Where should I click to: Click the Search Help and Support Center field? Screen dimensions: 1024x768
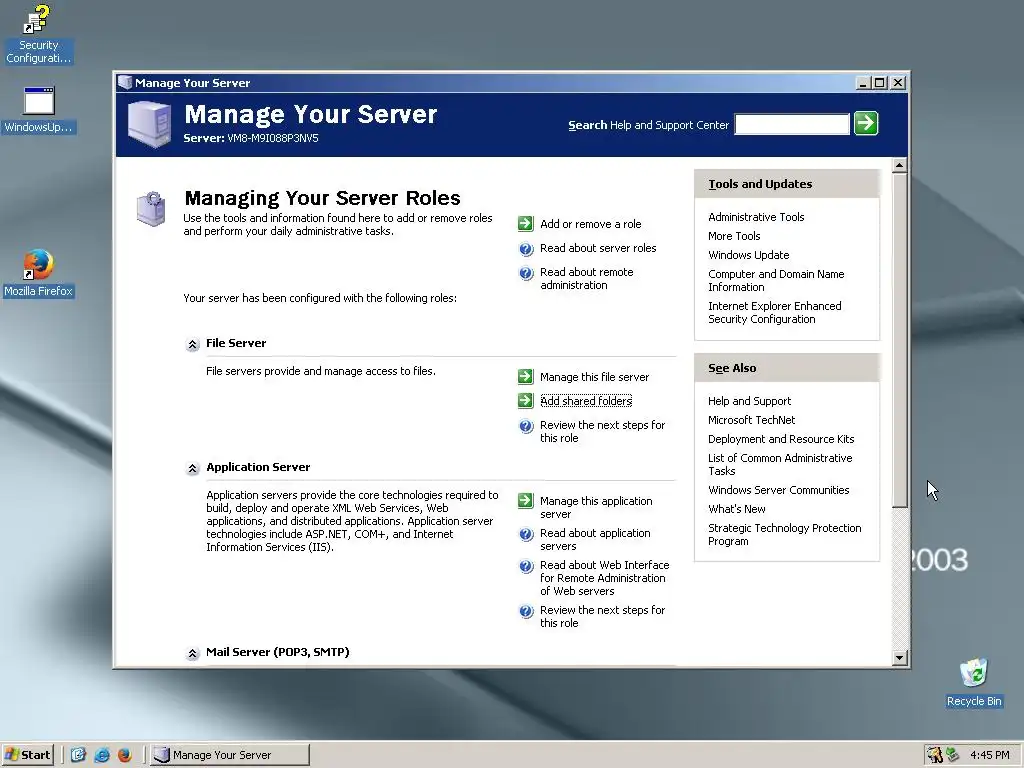792,124
